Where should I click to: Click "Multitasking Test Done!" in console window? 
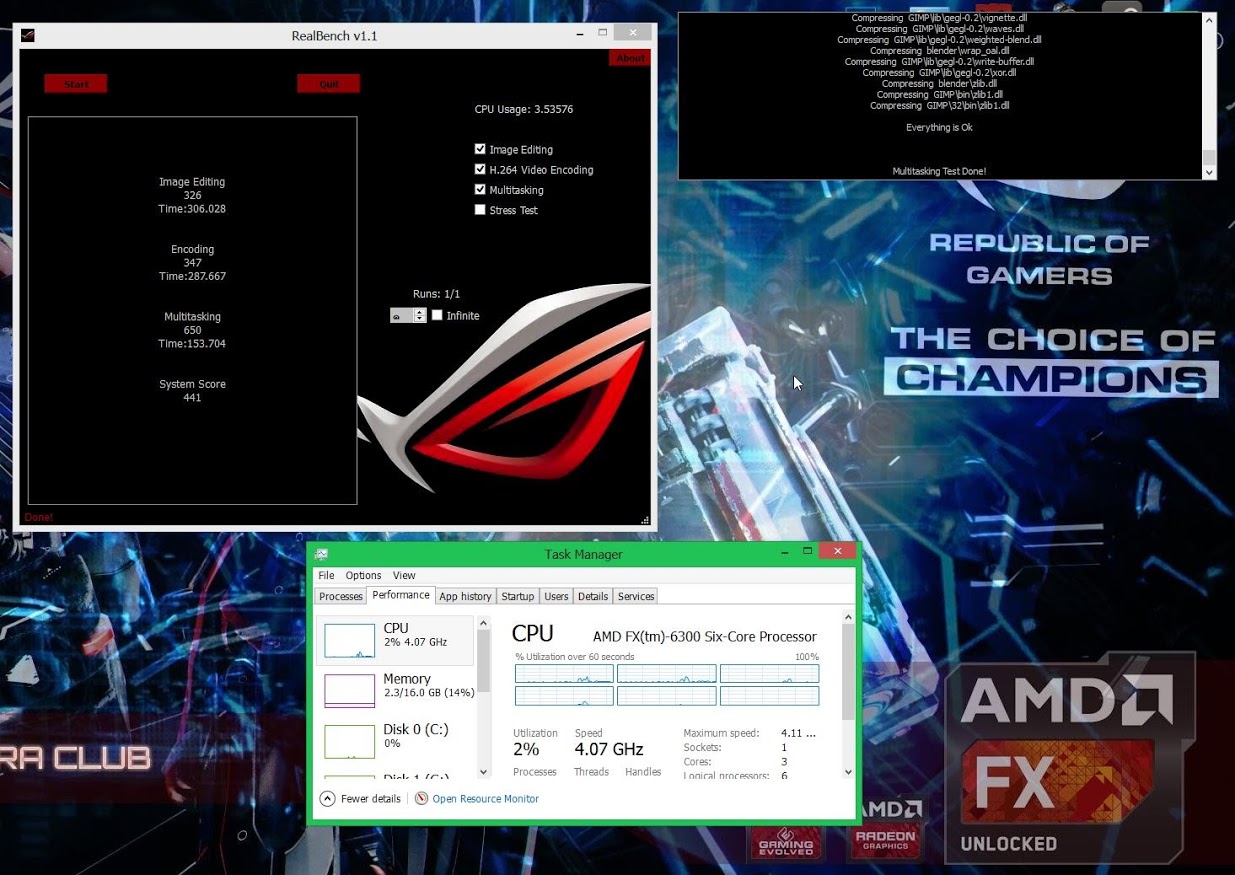[x=939, y=171]
